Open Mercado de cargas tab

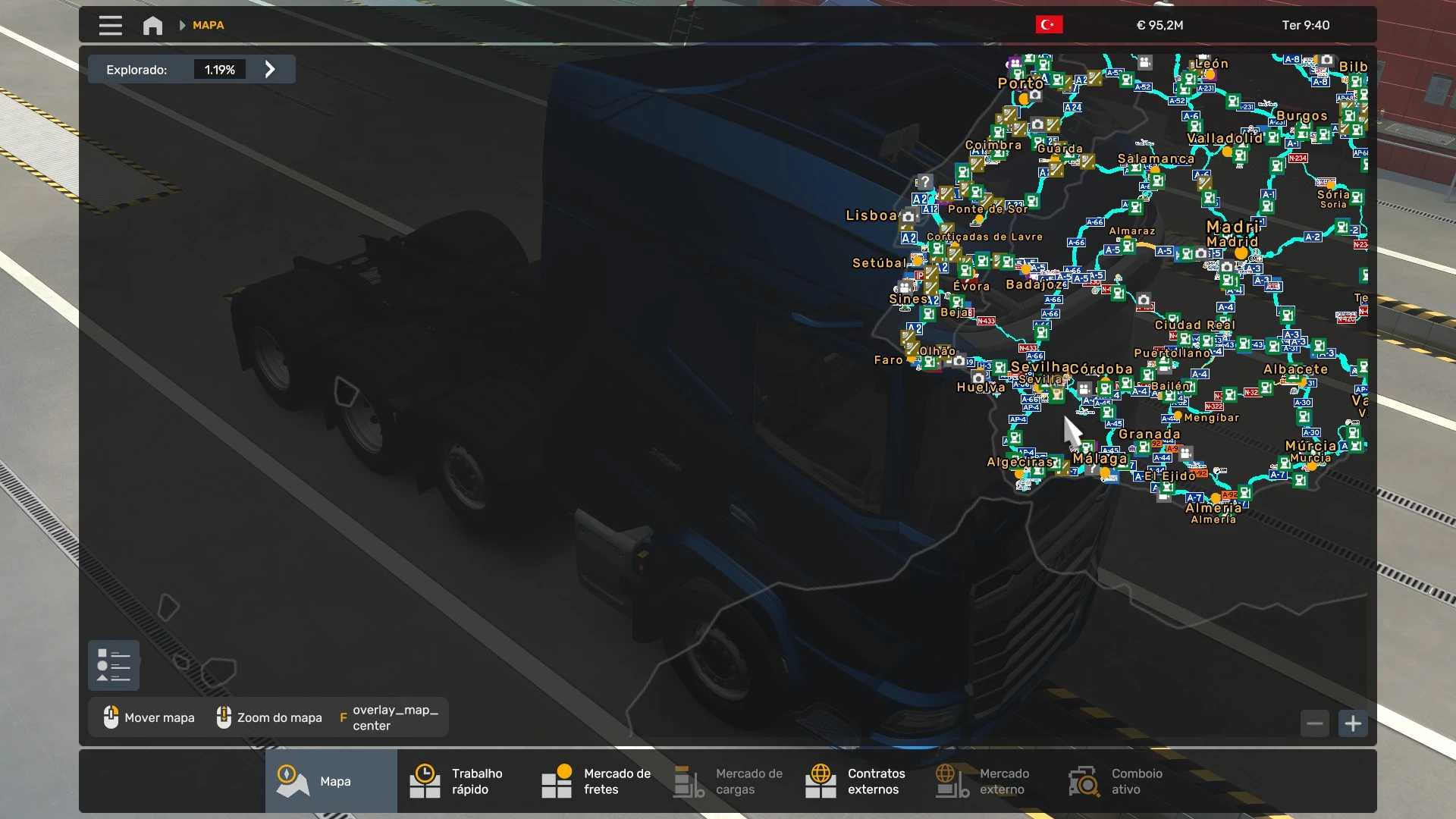(727, 781)
